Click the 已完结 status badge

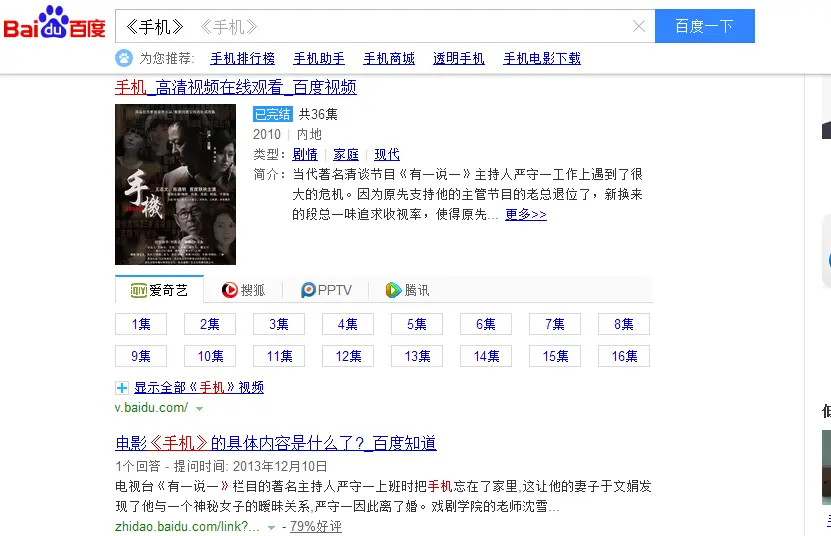(272, 114)
